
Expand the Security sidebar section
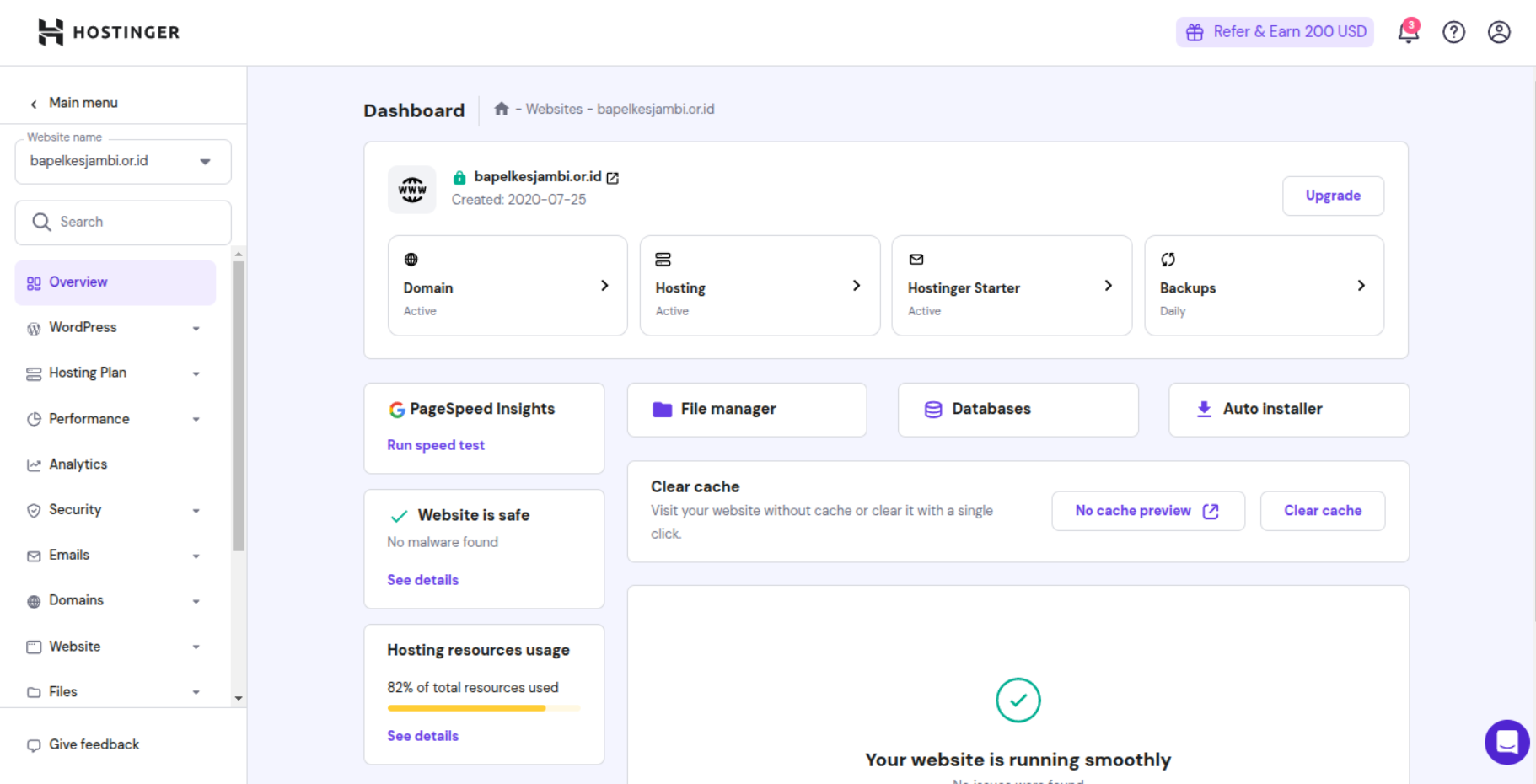(x=196, y=511)
